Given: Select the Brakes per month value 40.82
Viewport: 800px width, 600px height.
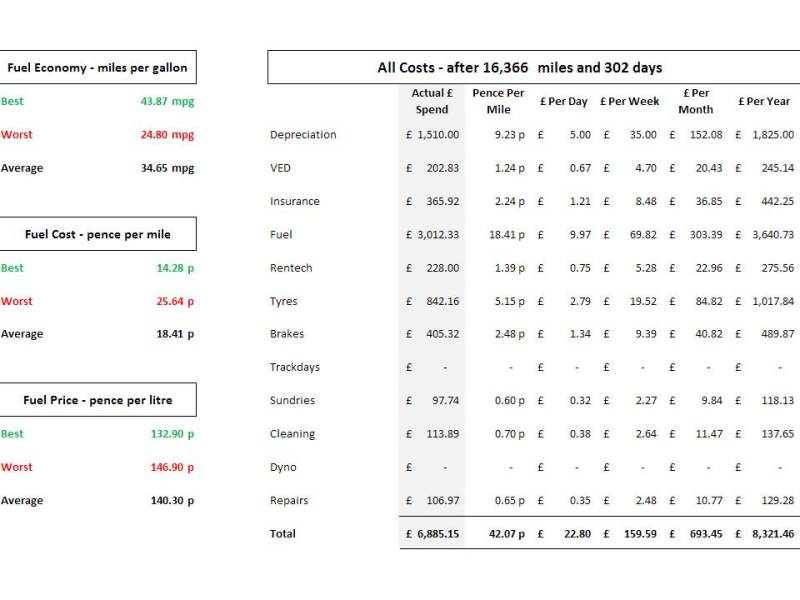Looking at the screenshot, I should (x=708, y=334).
